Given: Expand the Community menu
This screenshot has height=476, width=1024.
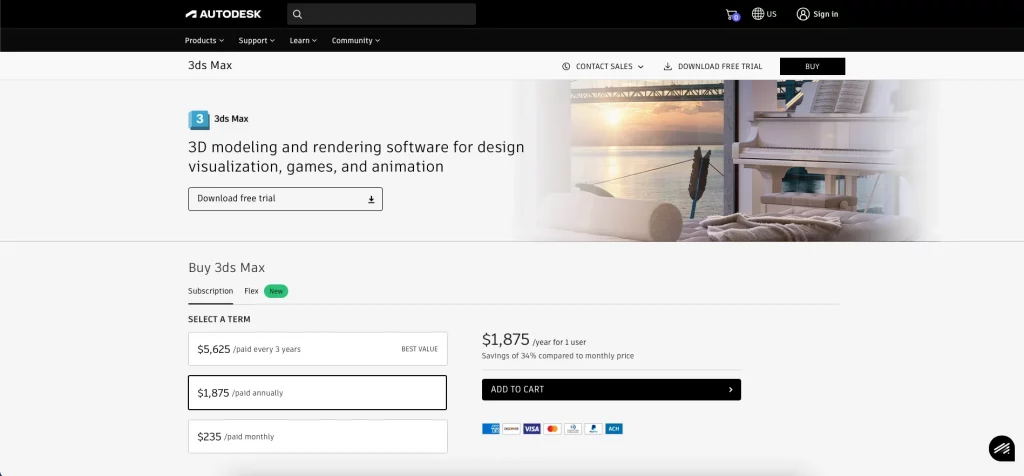Looking at the screenshot, I should click(355, 40).
